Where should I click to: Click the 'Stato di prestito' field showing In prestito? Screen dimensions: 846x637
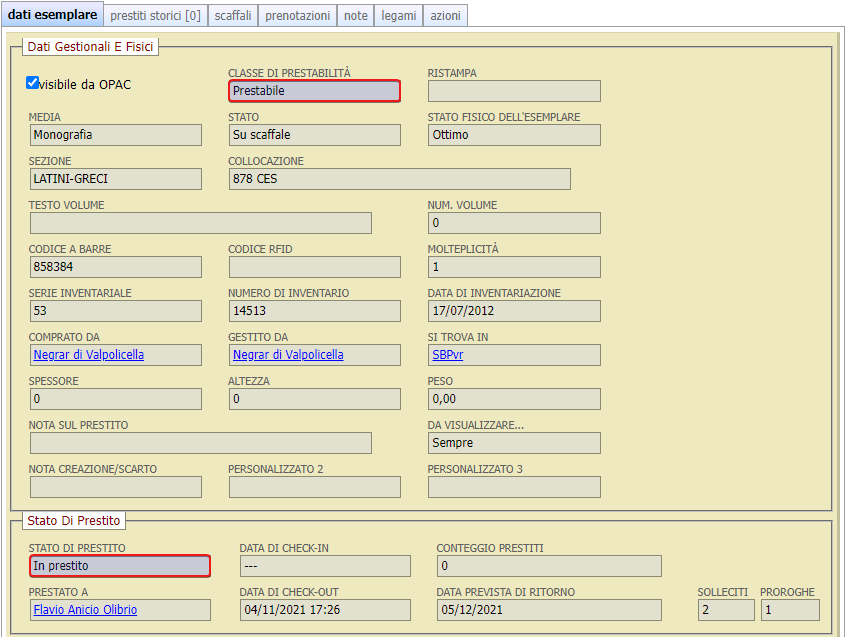pos(120,566)
